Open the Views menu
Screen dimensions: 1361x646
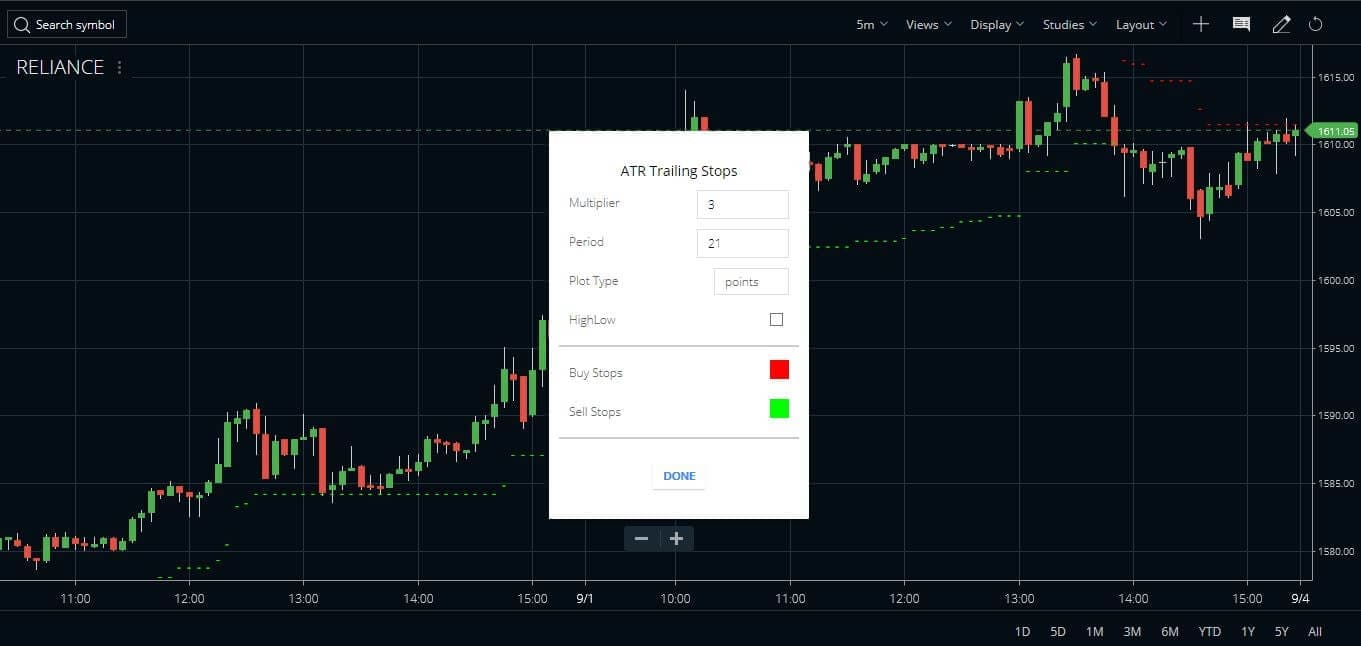coord(922,24)
